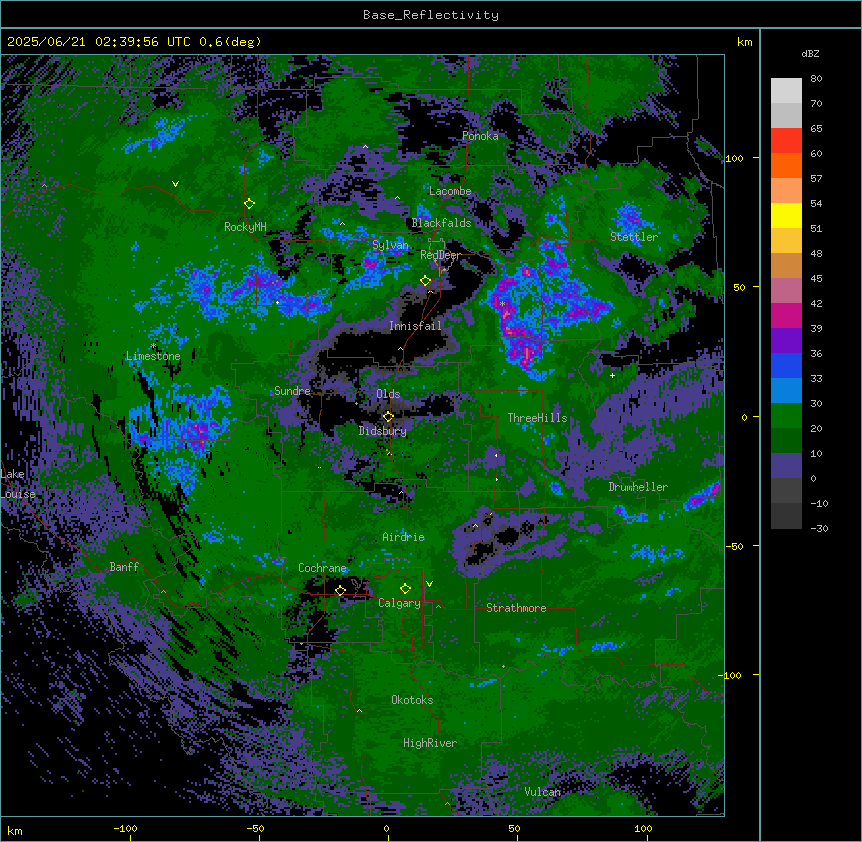
Task: Select the Didsbury label
Action: (383, 431)
